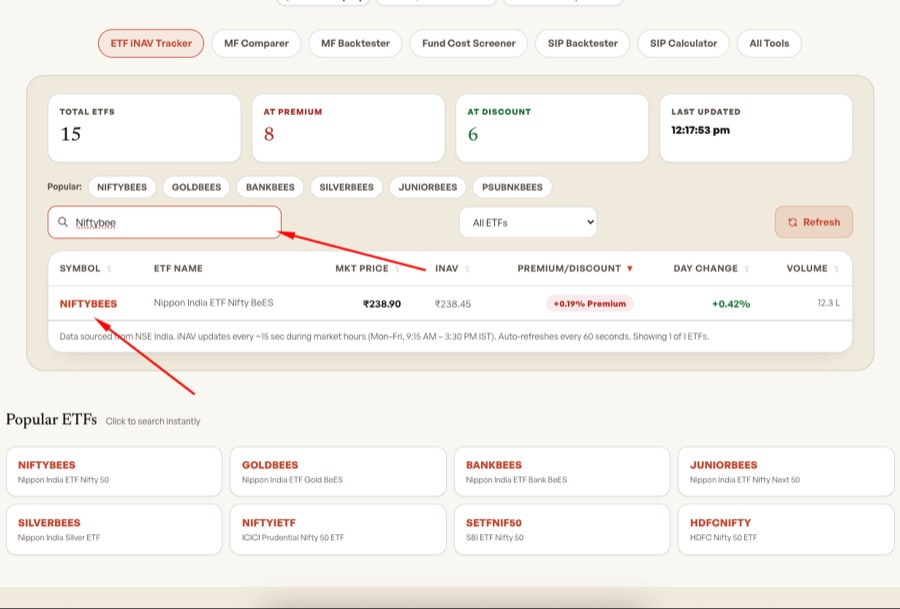Sort by MKT PRICE column
900x609 pixels.
coord(367,269)
